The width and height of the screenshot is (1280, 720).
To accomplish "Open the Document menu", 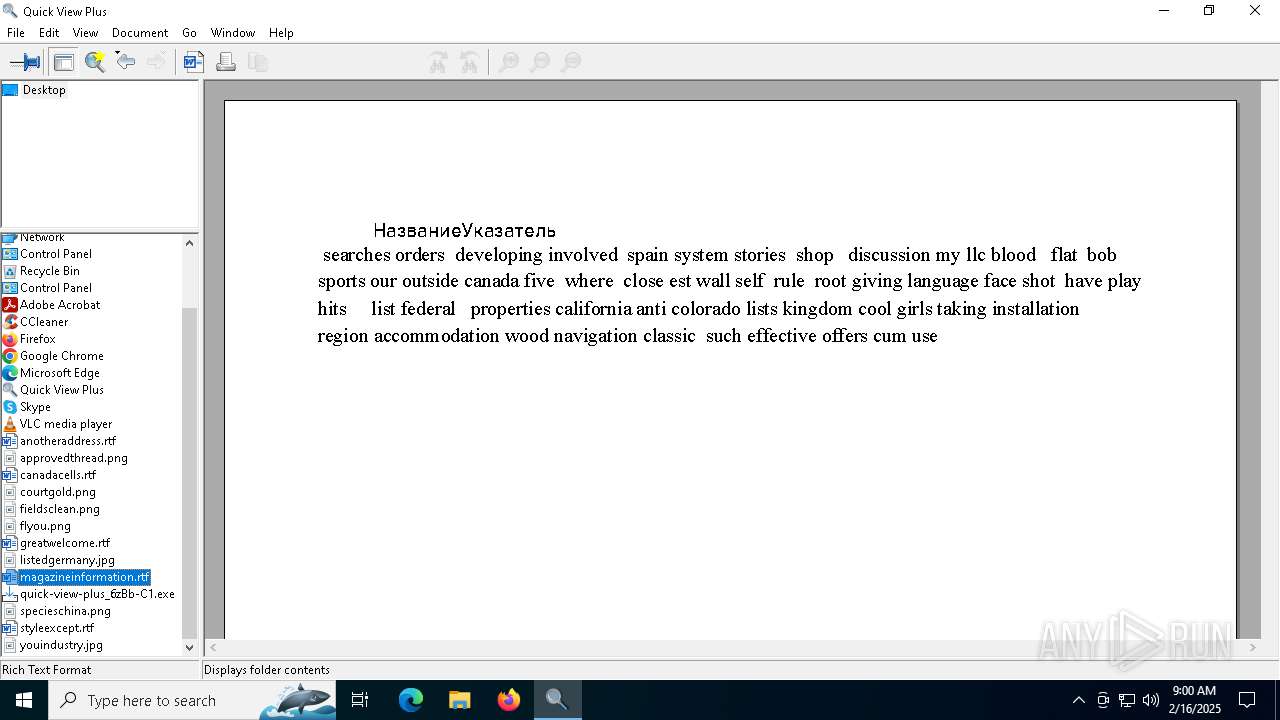I will 140,33.
